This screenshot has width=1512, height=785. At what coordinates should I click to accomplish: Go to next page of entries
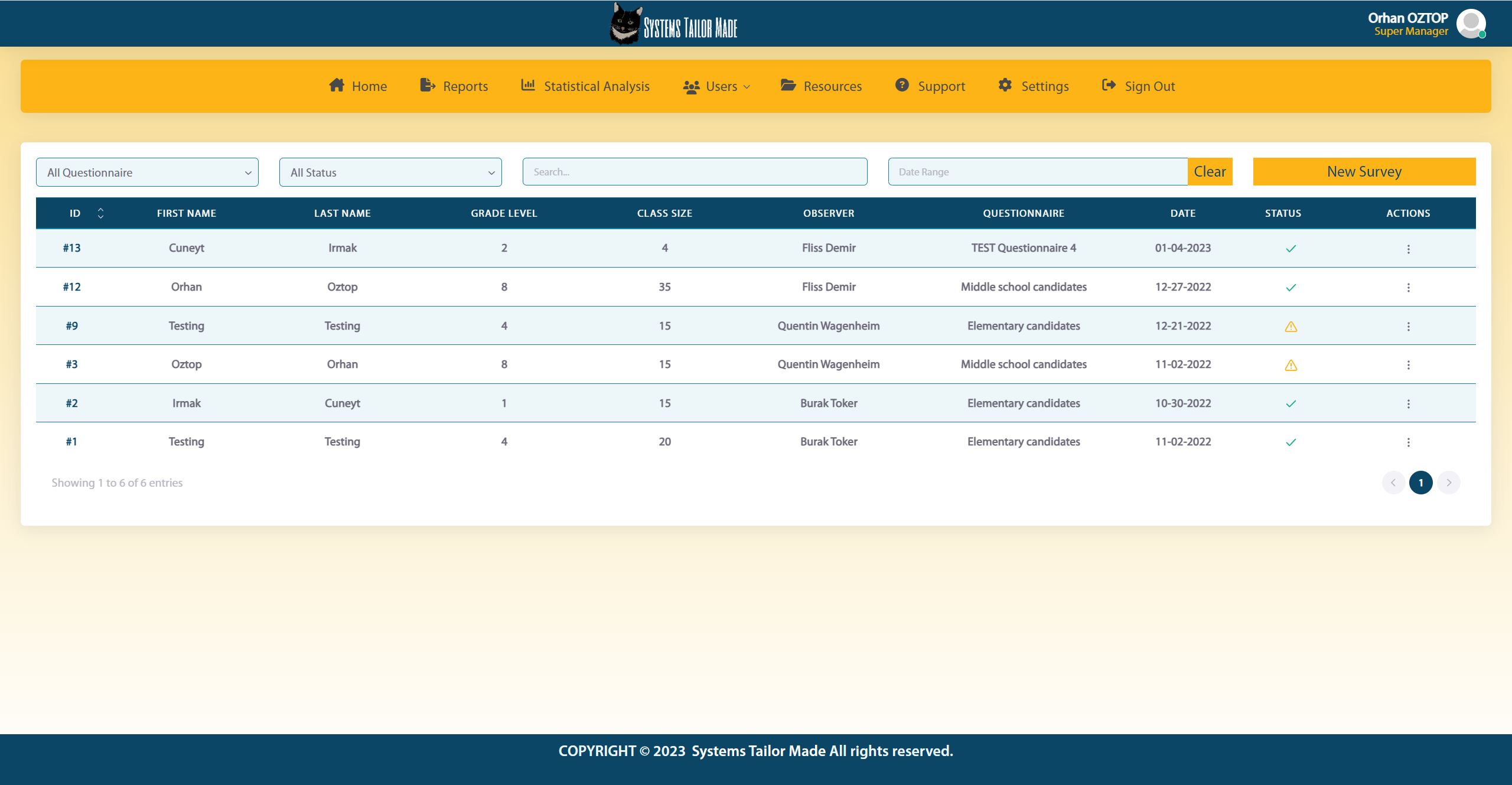coord(1448,483)
